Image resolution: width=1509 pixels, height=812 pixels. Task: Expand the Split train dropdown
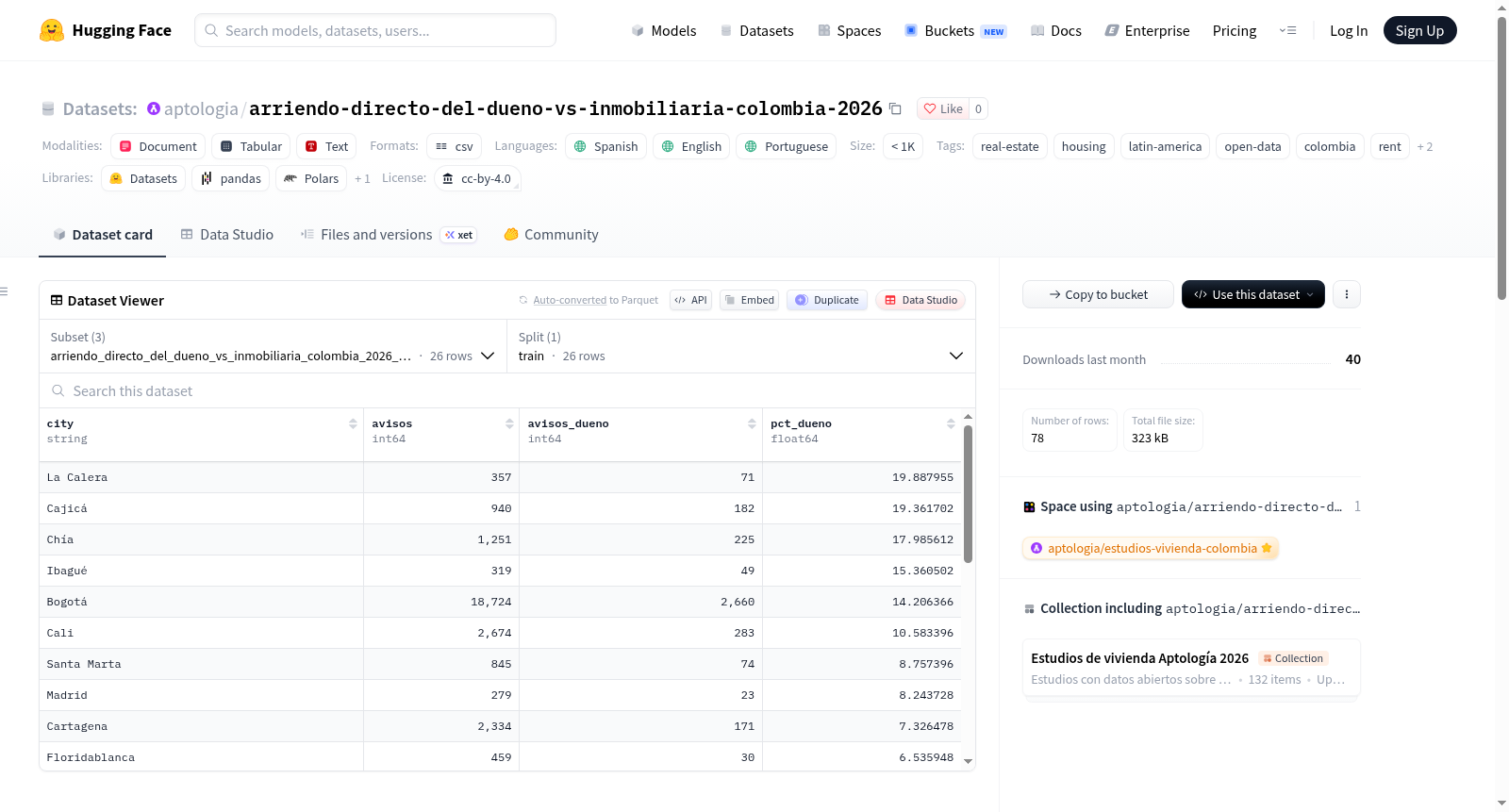click(740, 347)
